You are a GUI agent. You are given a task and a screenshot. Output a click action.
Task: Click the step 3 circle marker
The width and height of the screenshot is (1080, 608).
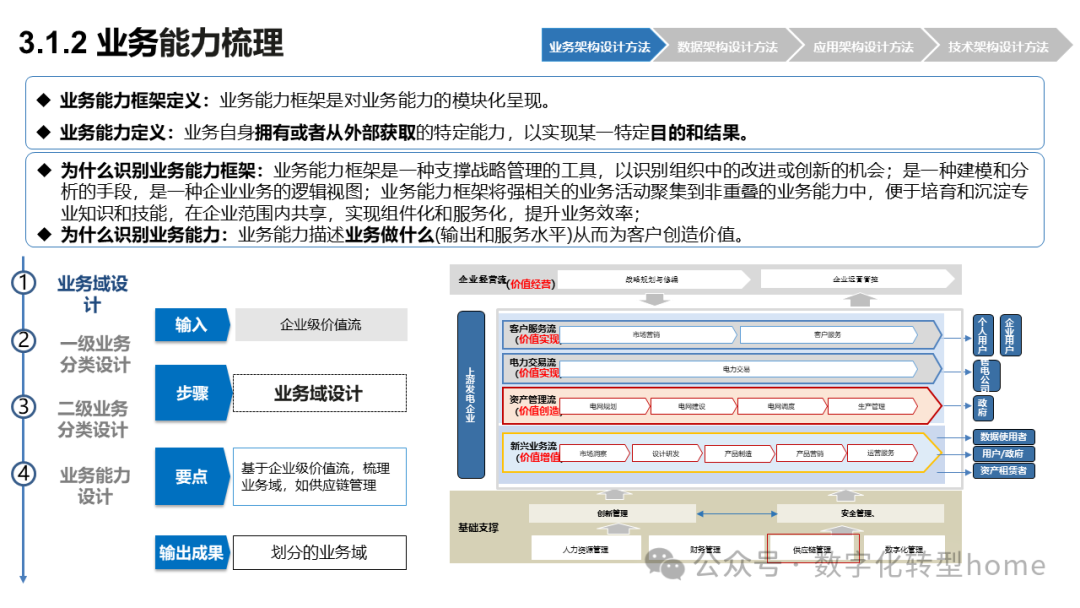point(24,406)
